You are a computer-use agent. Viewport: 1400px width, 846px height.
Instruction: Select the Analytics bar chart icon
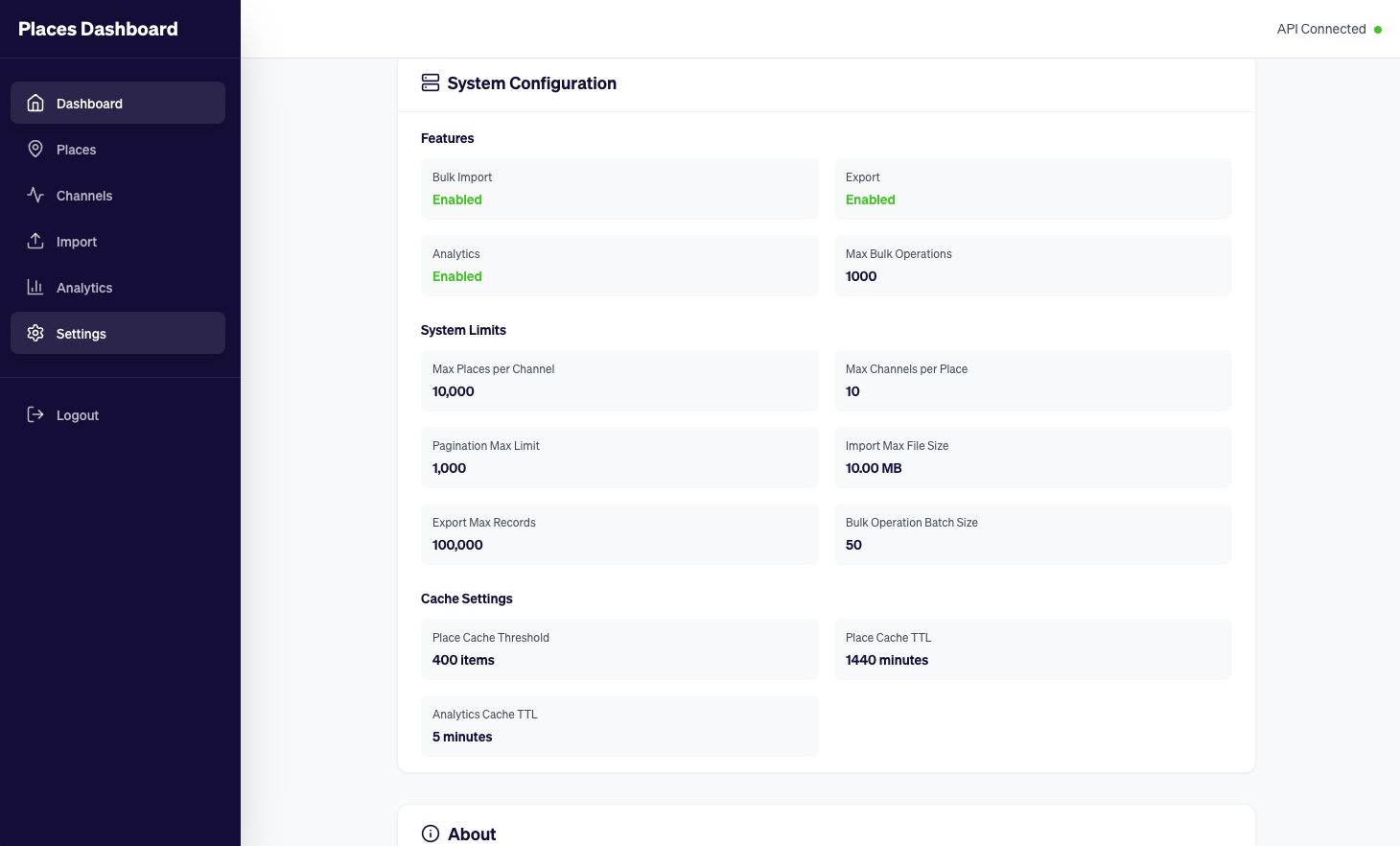pyautogui.click(x=35, y=287)
